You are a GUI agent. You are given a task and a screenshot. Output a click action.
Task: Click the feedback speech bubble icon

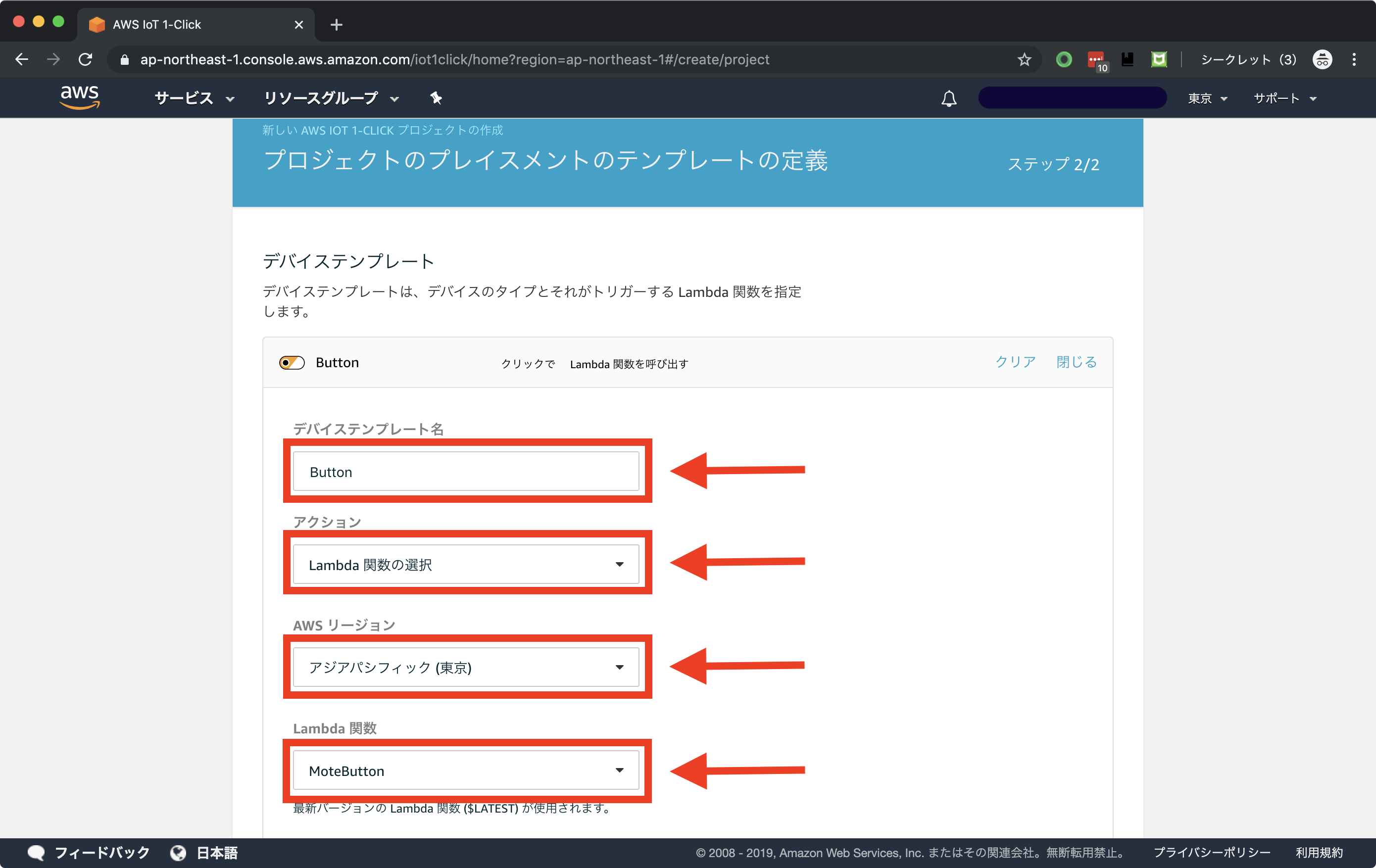point(36,853)
